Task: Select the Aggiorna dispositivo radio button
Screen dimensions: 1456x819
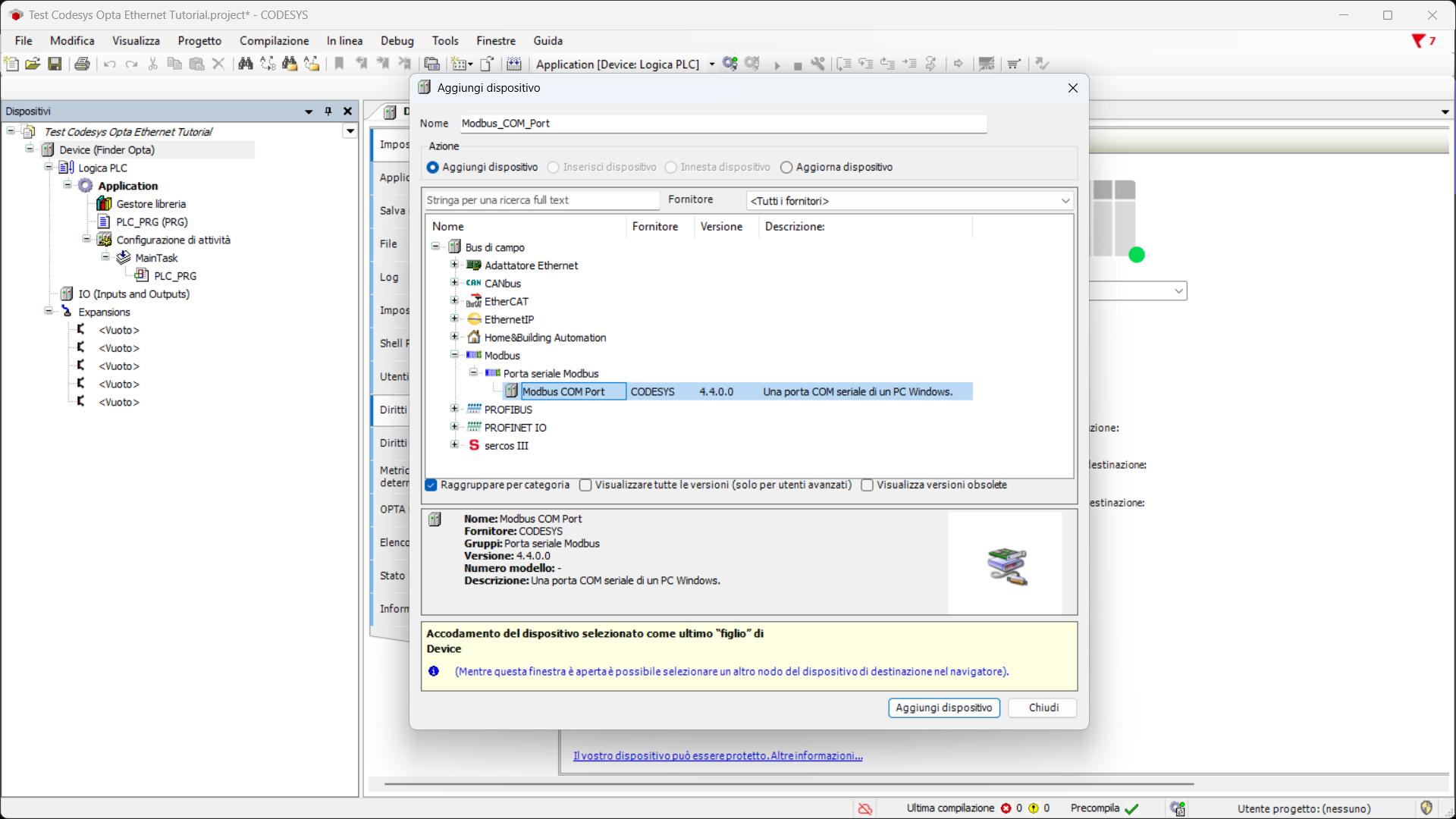Action: click(x=786, y=168)
